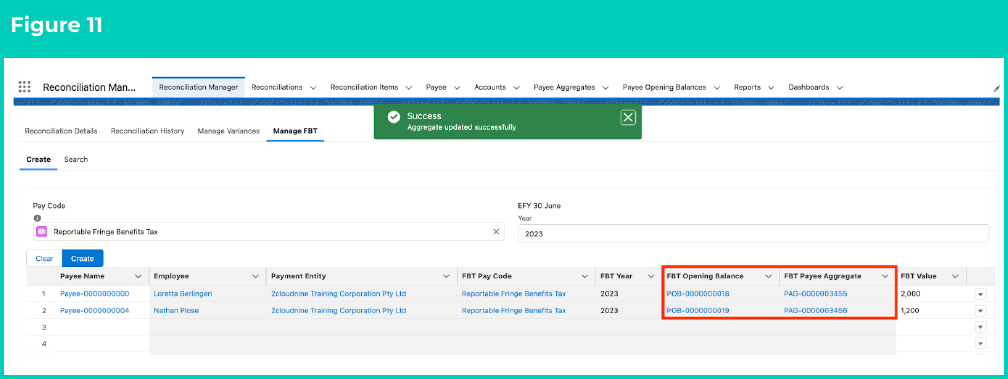Click the Year input field showing 2023
Screen dimensions: 1008x379
point(753,234)
